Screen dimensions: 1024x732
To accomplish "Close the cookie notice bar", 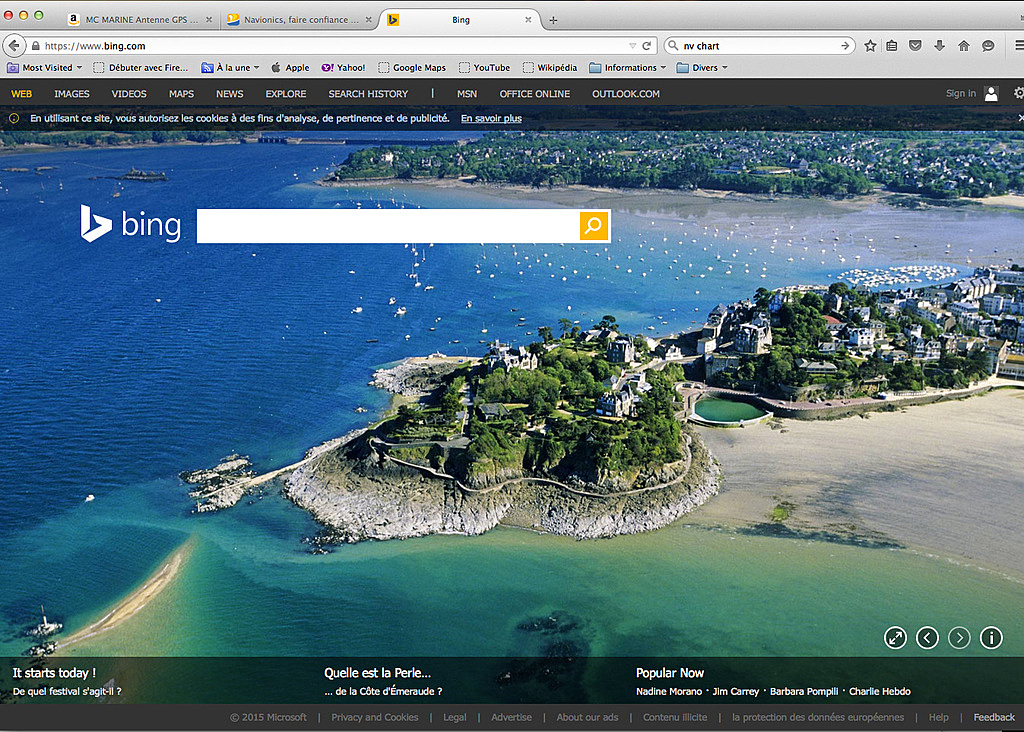I will pos(1021,118).
